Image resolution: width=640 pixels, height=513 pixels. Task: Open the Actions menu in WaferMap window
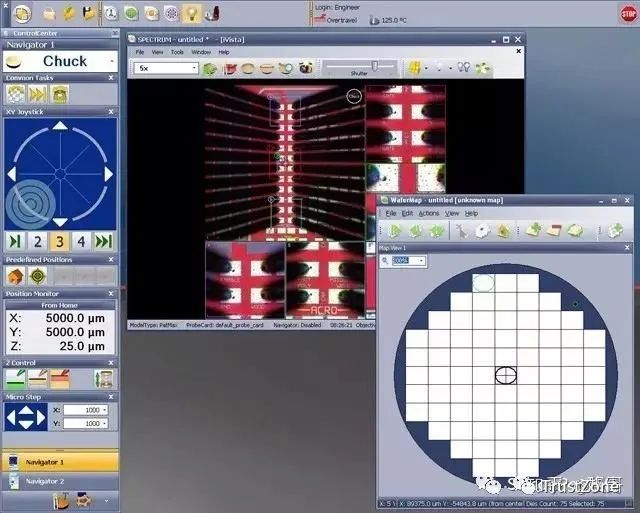(x=428, y=213)
